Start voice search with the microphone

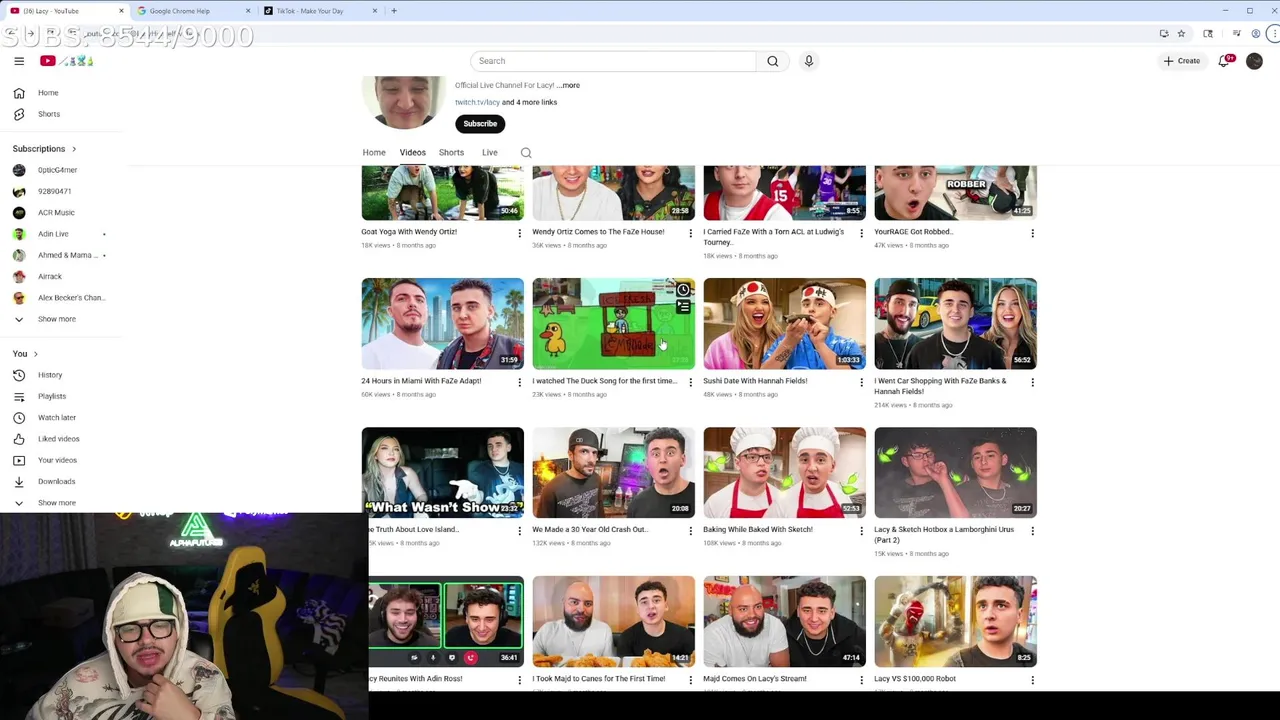809,61
